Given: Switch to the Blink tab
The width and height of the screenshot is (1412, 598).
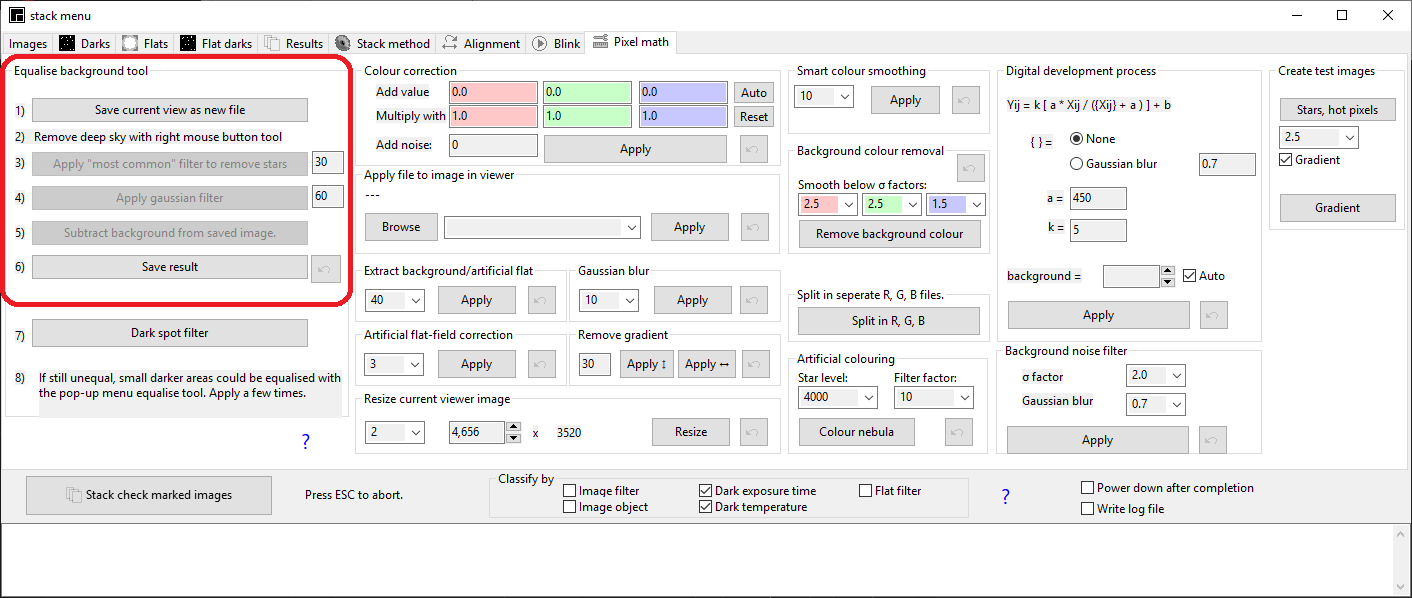Looking at the screenshot, I should point(557,44).
